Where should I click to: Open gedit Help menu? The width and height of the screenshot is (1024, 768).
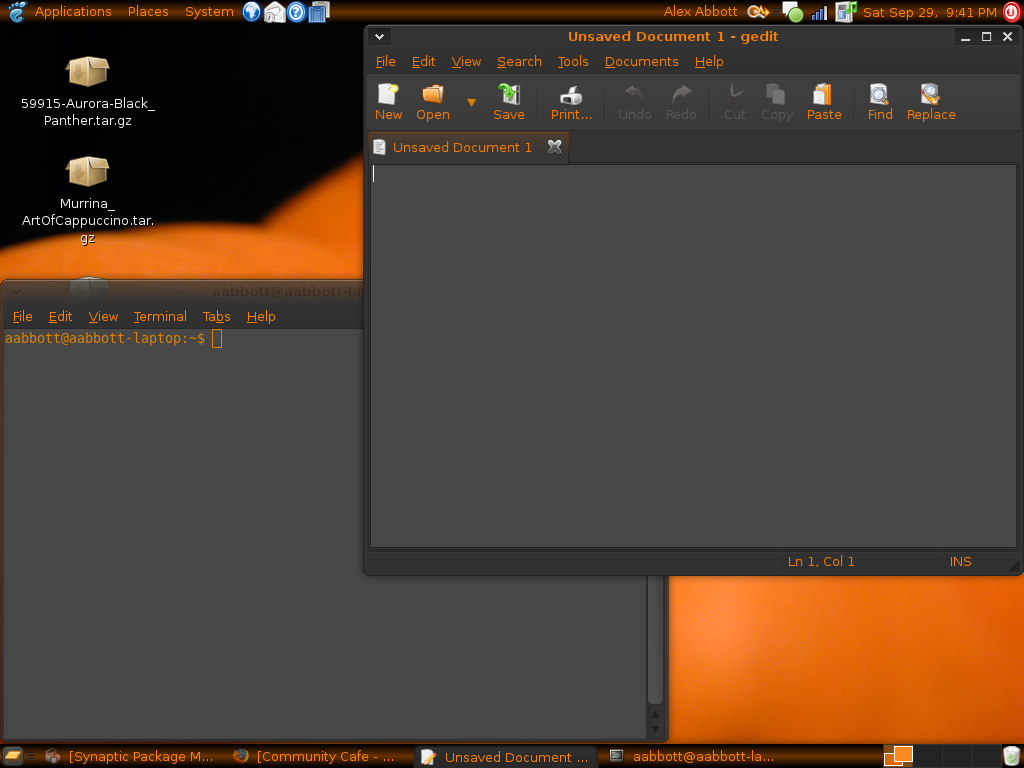pyautogui.click(x=709, y=61)
